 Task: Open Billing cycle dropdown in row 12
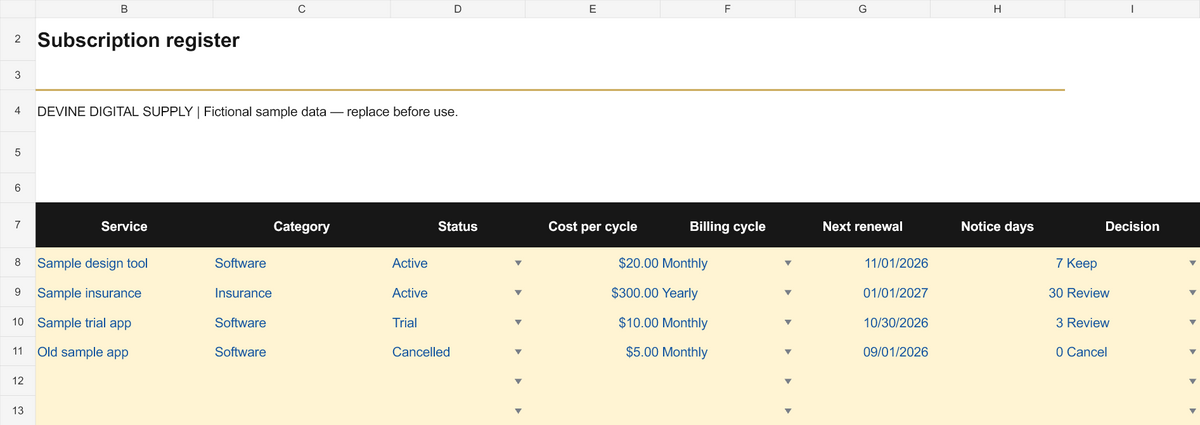[787, 382]
